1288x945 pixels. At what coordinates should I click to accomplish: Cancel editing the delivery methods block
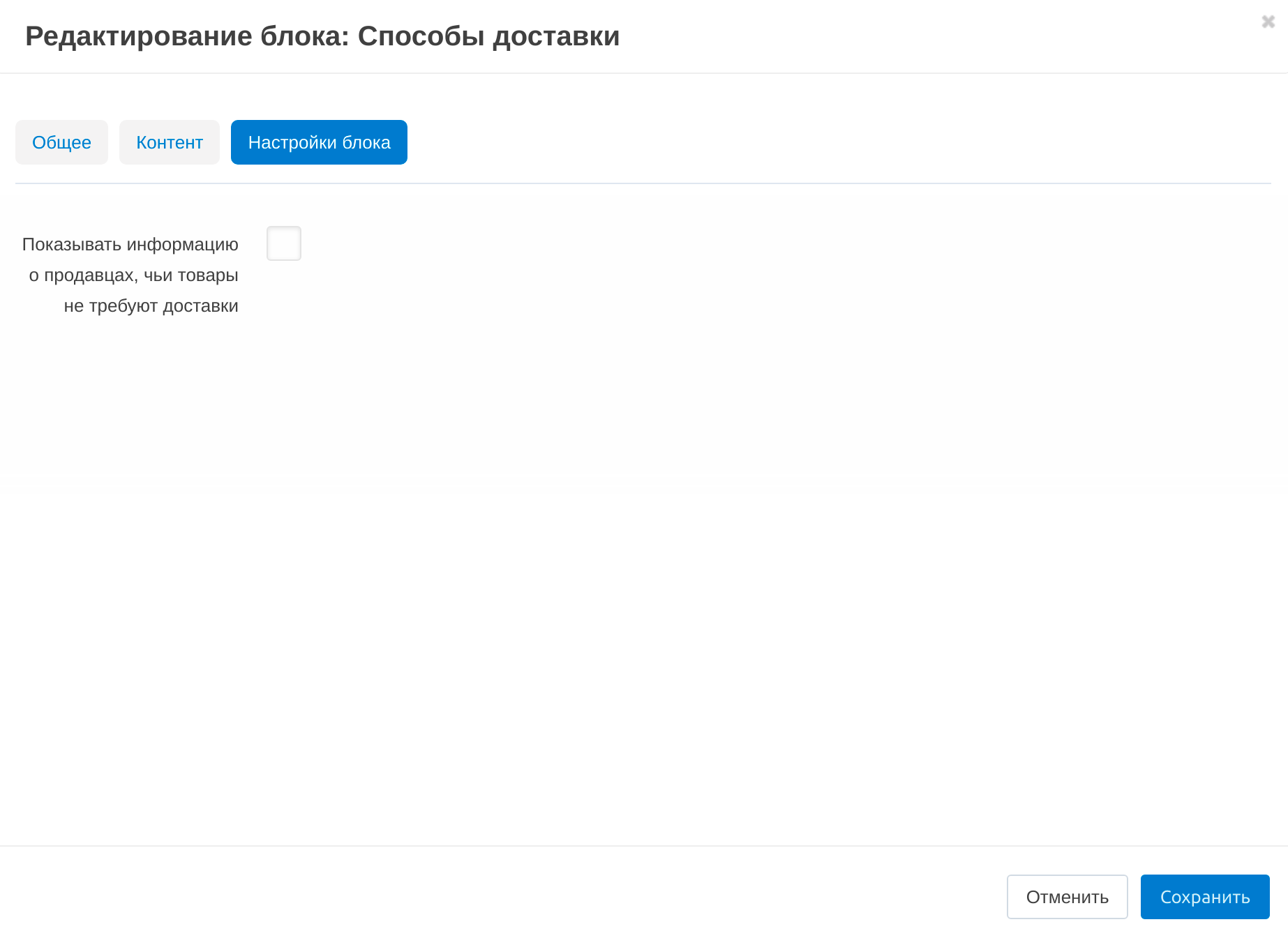(x=1067, y=897)
